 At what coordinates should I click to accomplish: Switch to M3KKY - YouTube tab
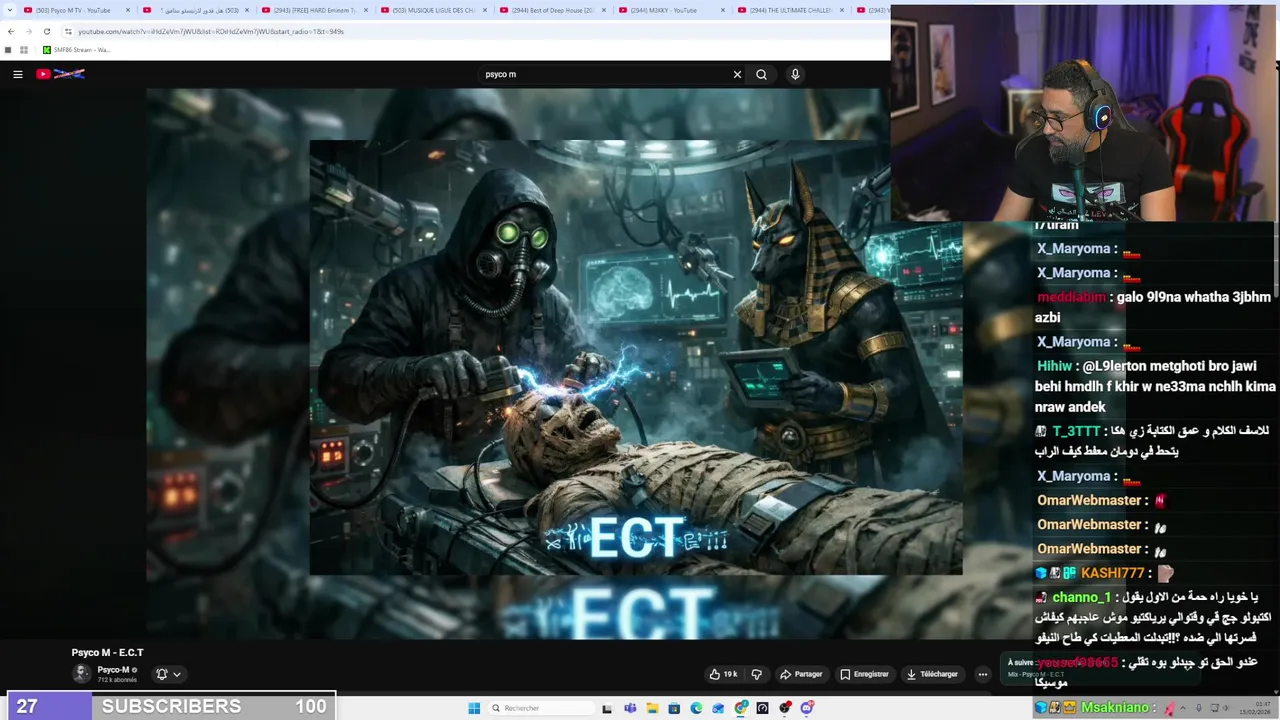(x=670, y=10)
